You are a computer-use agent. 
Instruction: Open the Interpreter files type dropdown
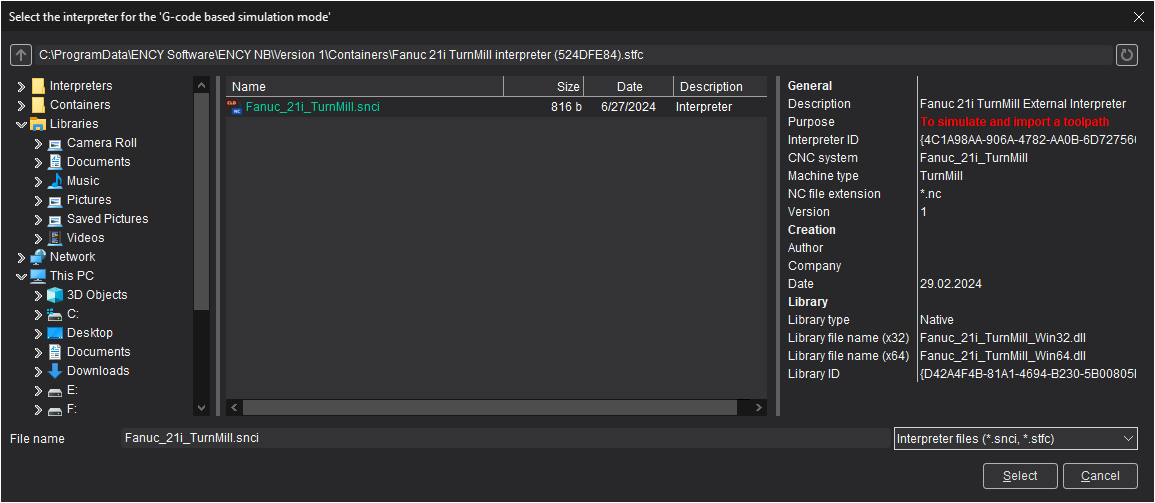tap(1014, 439)
